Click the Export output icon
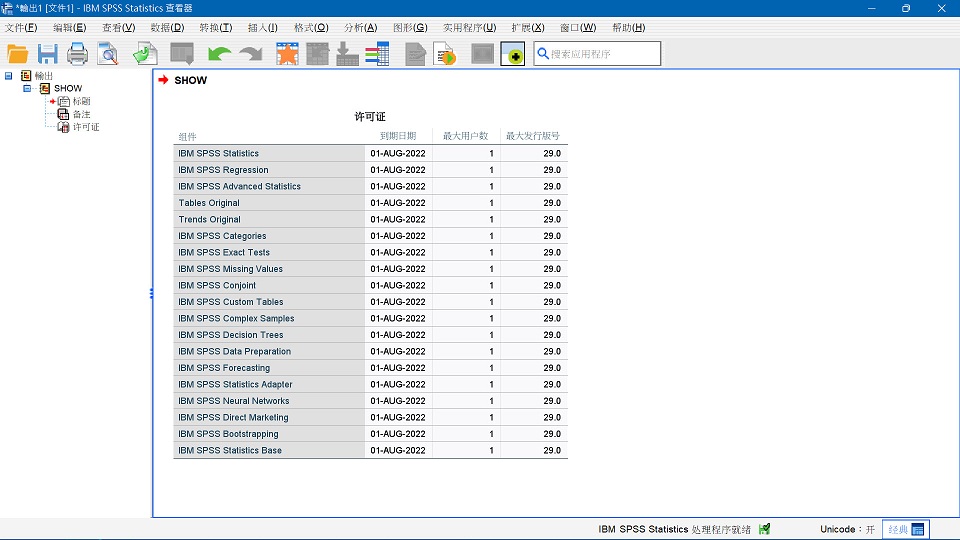Screen dimensions: 960x540 click(146, 54)
